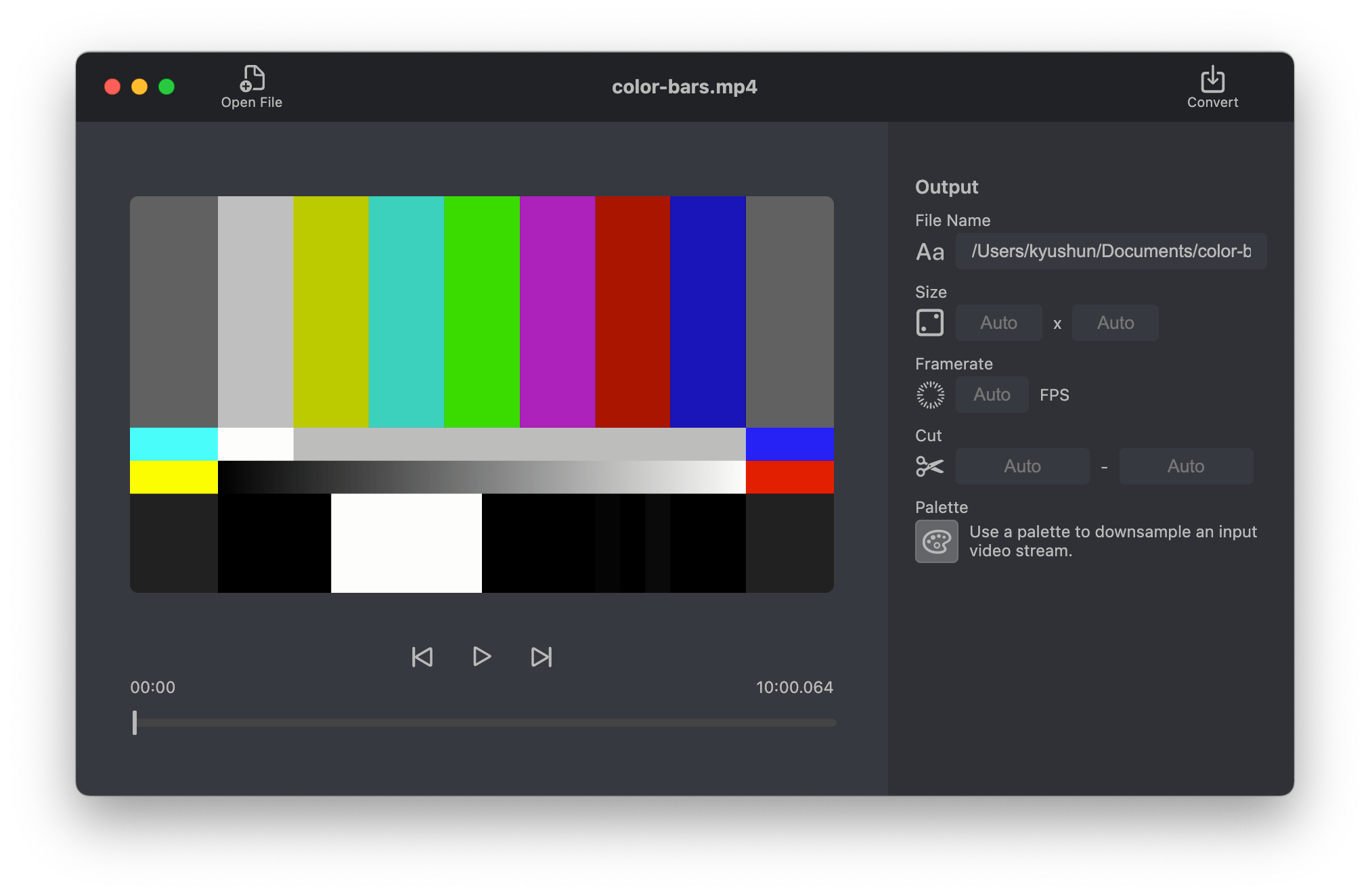Click the Open File icon
1370x896 pixels.
252,79
